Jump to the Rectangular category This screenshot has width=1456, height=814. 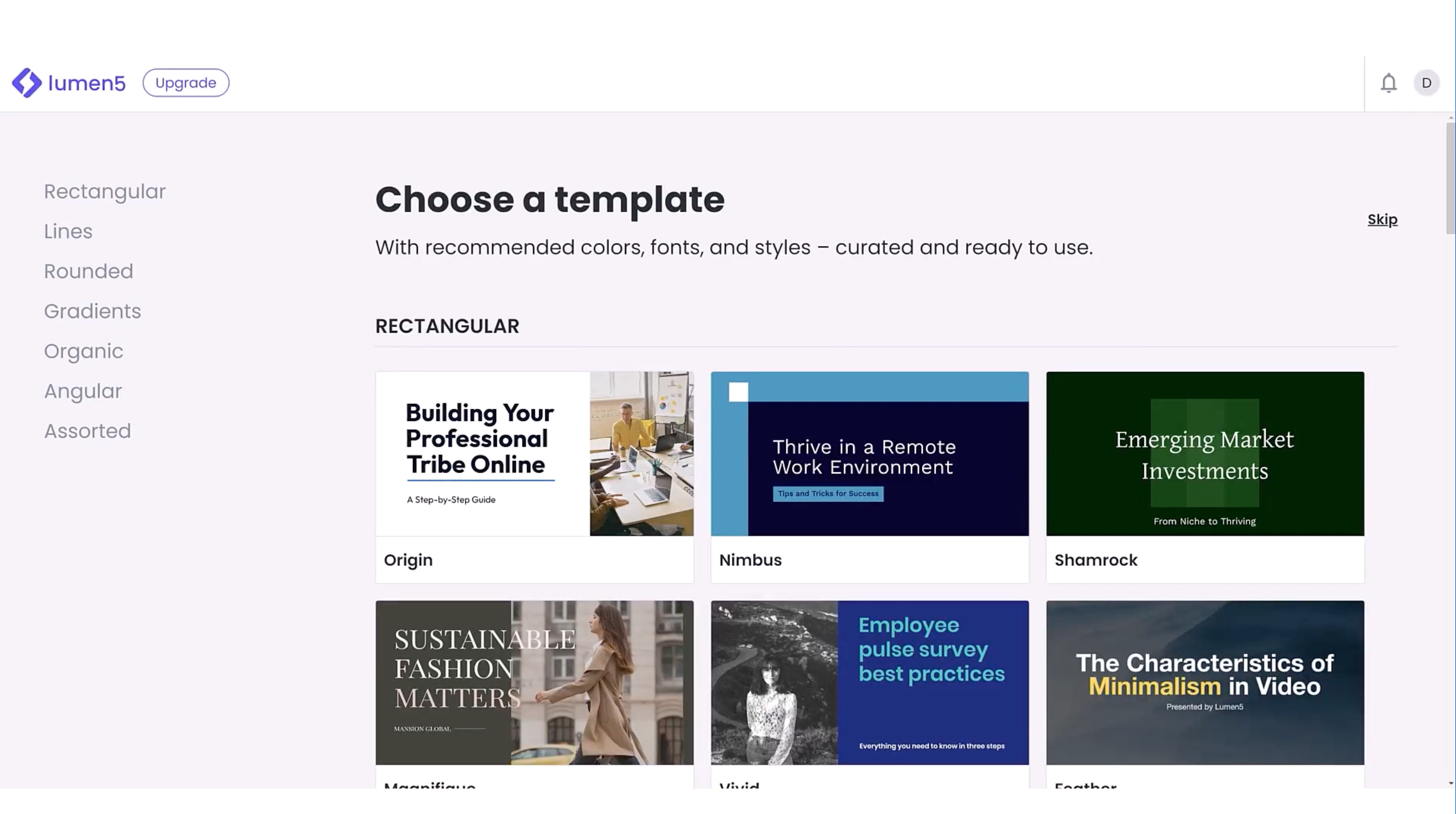[105, 192]
